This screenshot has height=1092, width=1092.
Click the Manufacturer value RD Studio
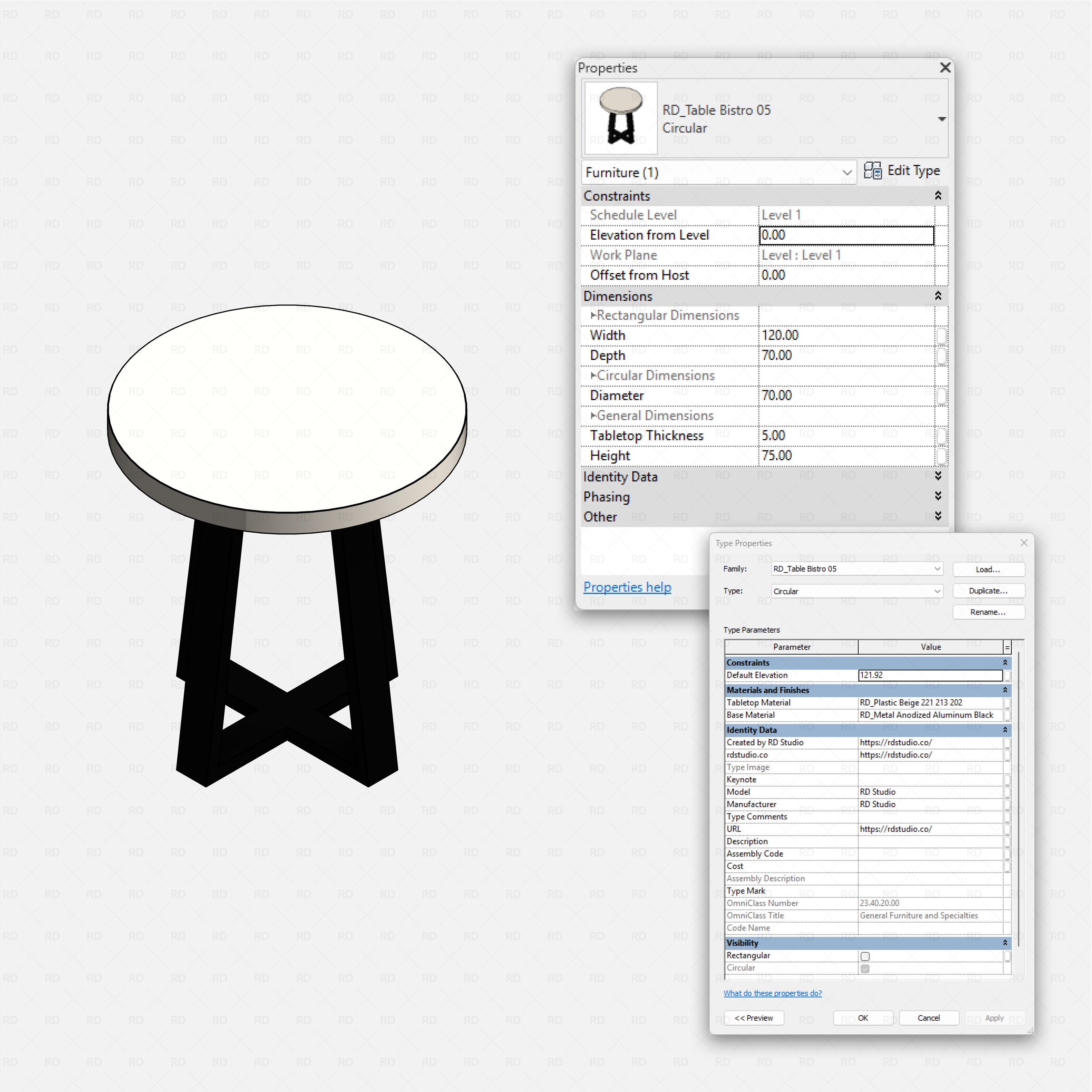pyautogui.click(x=930, y=804)
